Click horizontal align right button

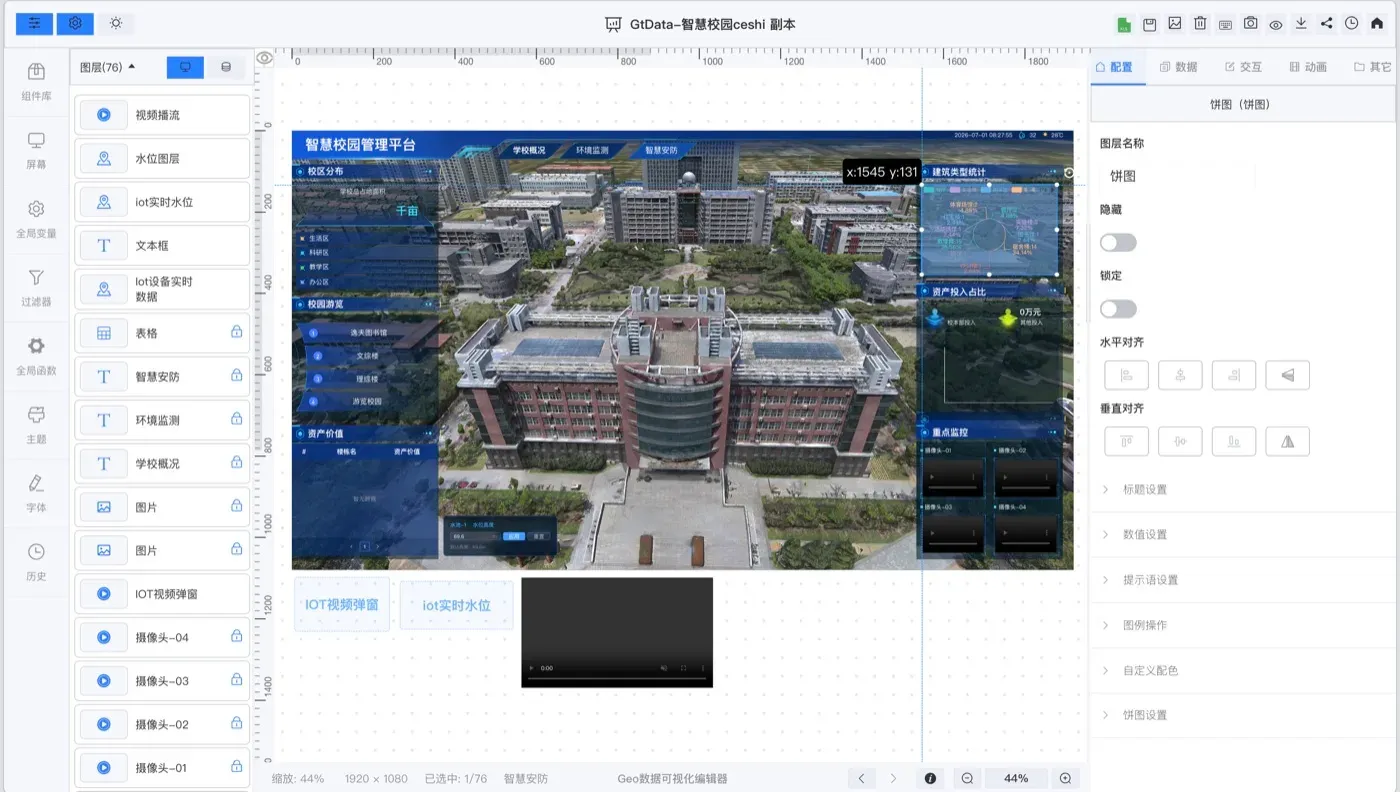pyautogui.click(x=1234, y=375)
